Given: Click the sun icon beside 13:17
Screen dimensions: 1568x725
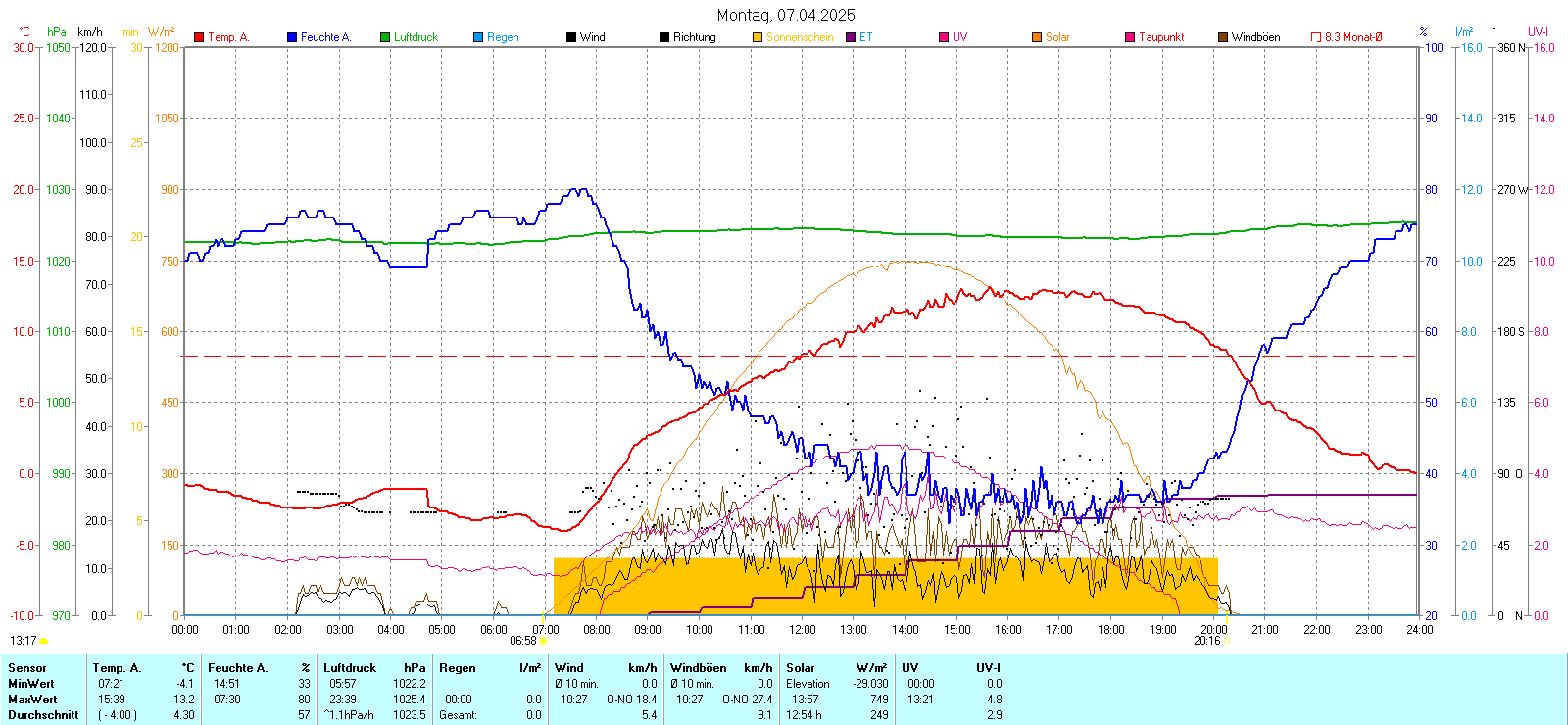Looking at the screenshot, I should coord(44,641).
